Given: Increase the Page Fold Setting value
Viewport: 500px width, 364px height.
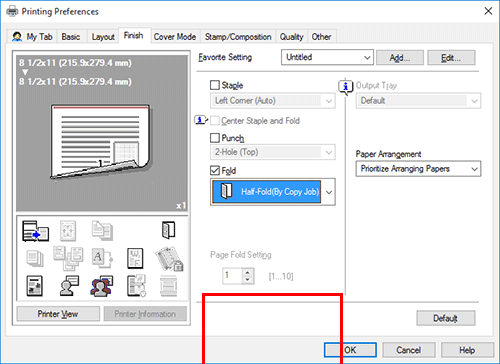Looking at the screenshot, I should pyautogui.click(x=248, y=272).
